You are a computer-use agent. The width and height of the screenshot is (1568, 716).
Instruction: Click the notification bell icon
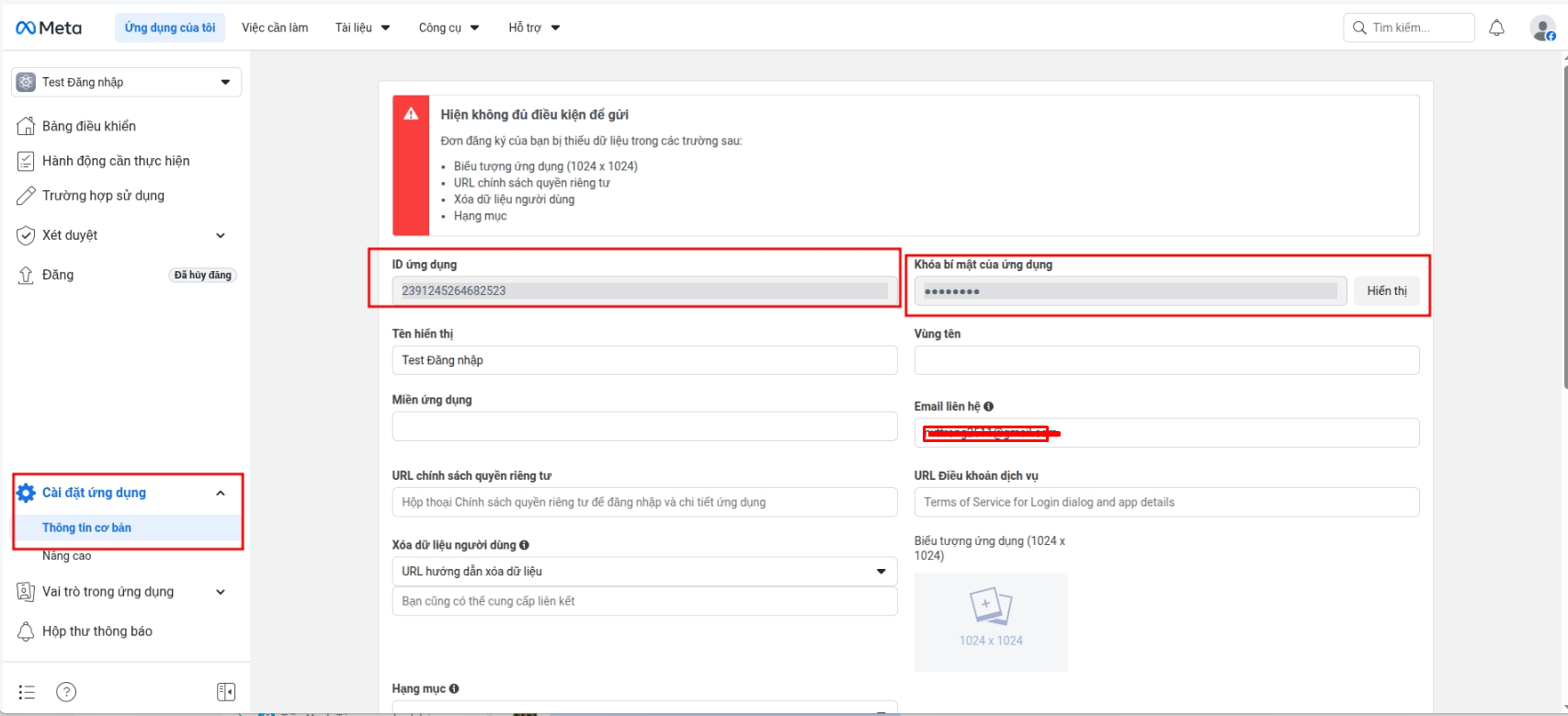(x=1496, y=28)
